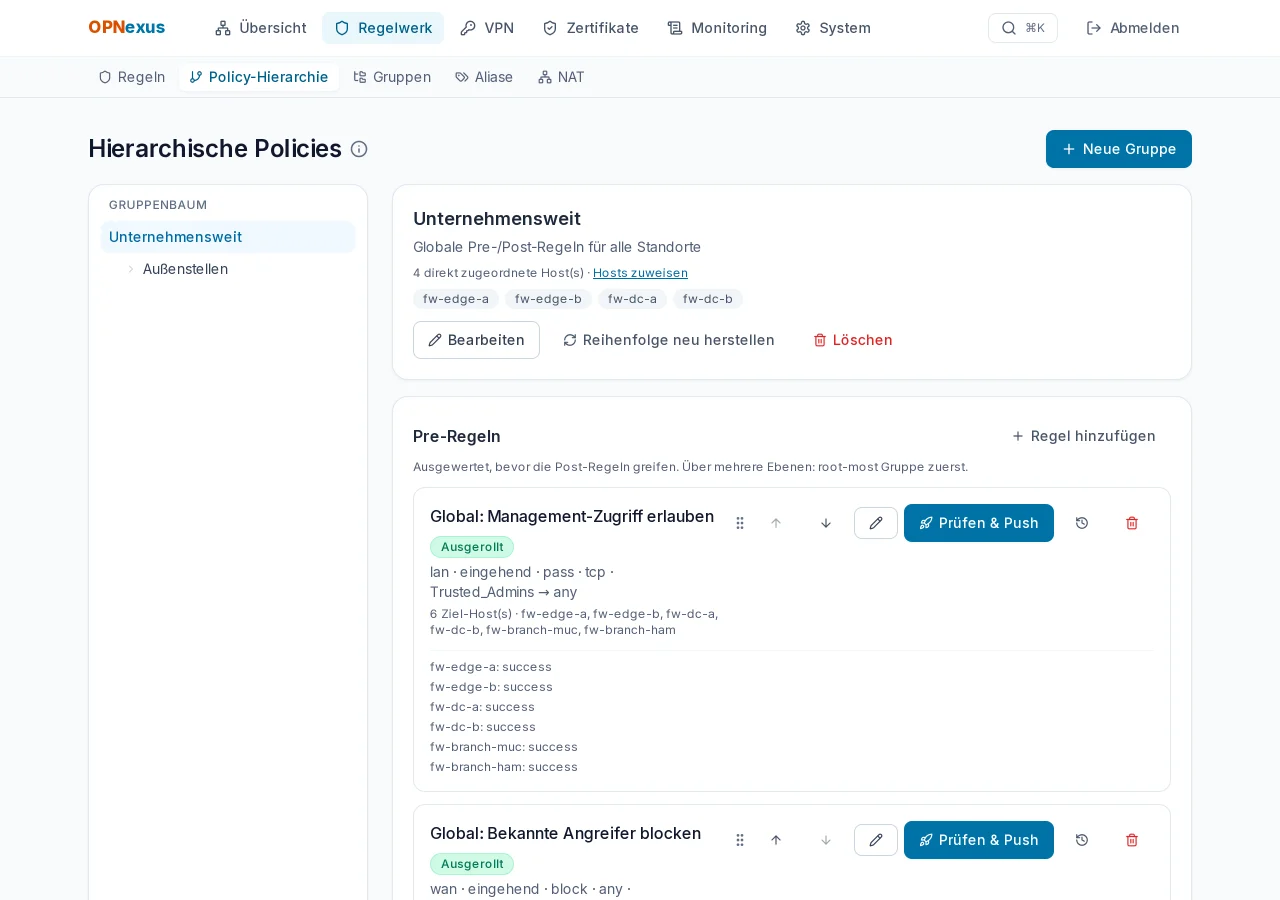1280x900 pixels.
Task: Delete the Management-Zugriff erlauben rule
Action: pyautogui.click(x=1132, y=523)
